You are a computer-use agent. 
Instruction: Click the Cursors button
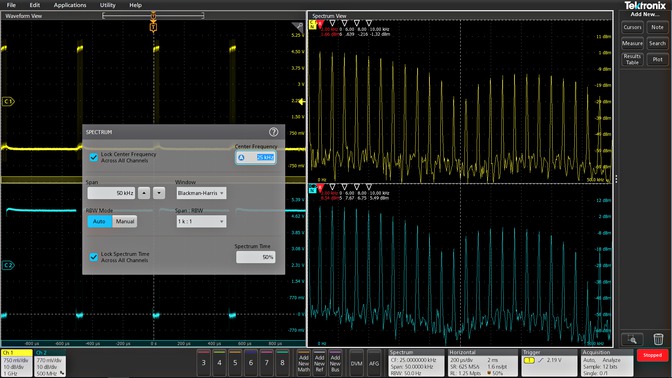[632, 27]
